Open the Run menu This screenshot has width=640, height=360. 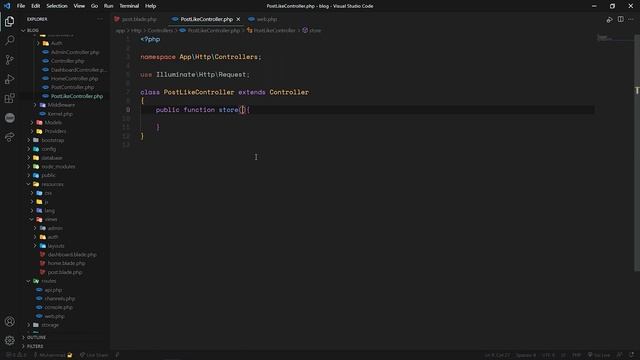[109, 6]
